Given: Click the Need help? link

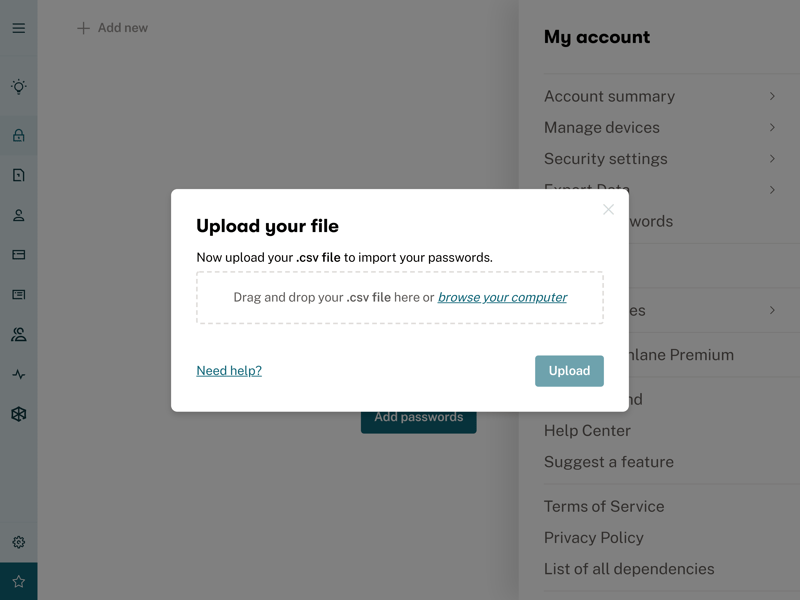Looking at the screenshot, I should [229, 370].
